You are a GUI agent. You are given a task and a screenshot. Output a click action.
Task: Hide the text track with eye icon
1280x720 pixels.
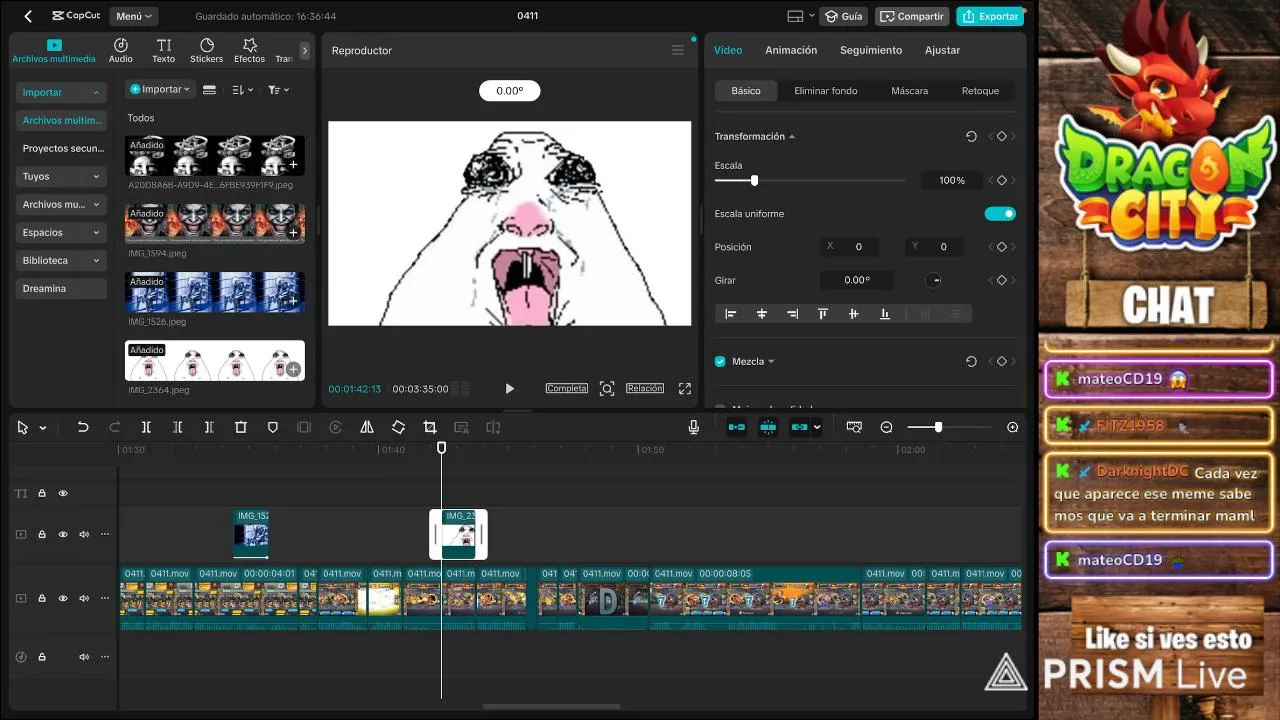(63, 493)
